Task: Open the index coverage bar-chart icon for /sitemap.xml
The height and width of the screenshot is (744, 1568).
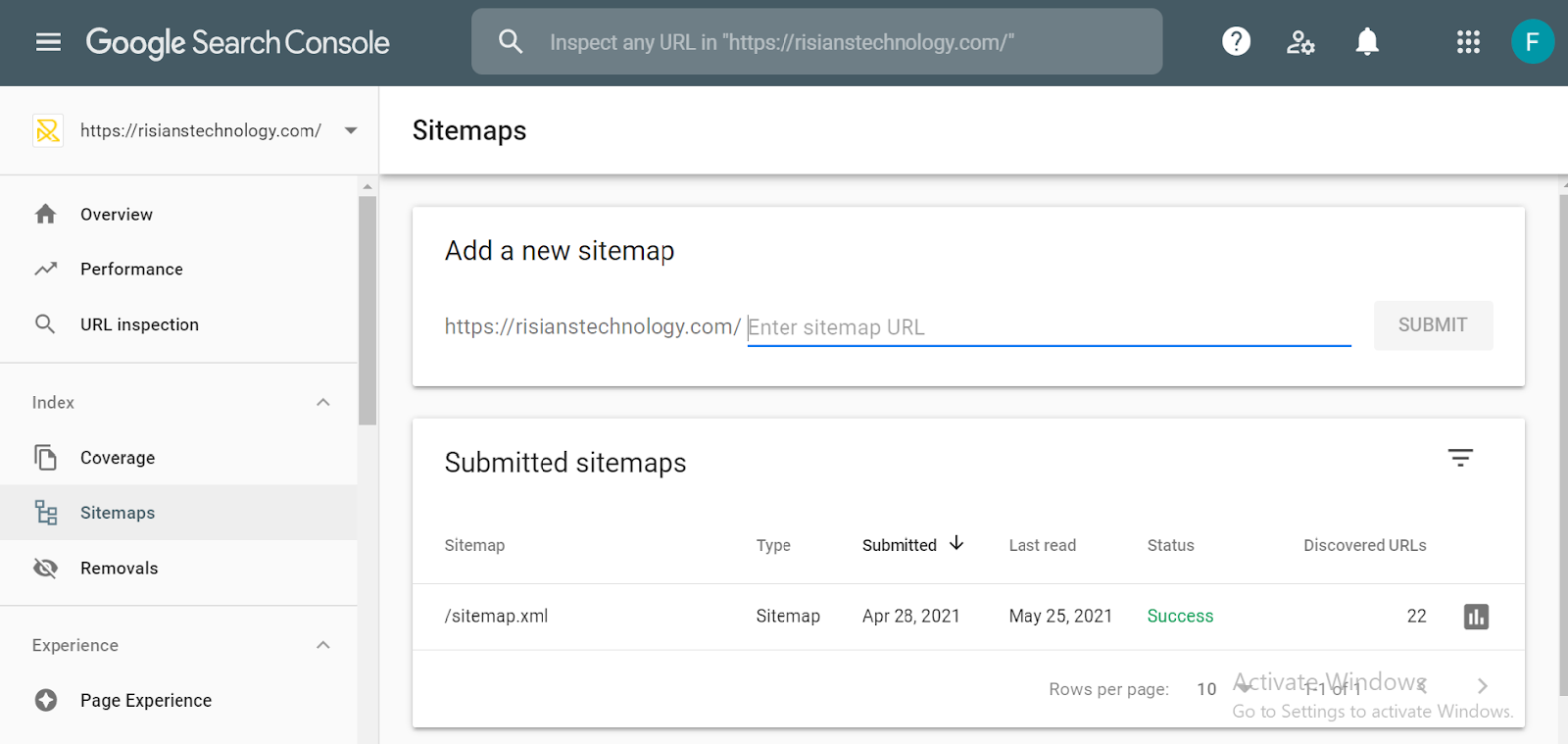Action: click(1476, 617)
